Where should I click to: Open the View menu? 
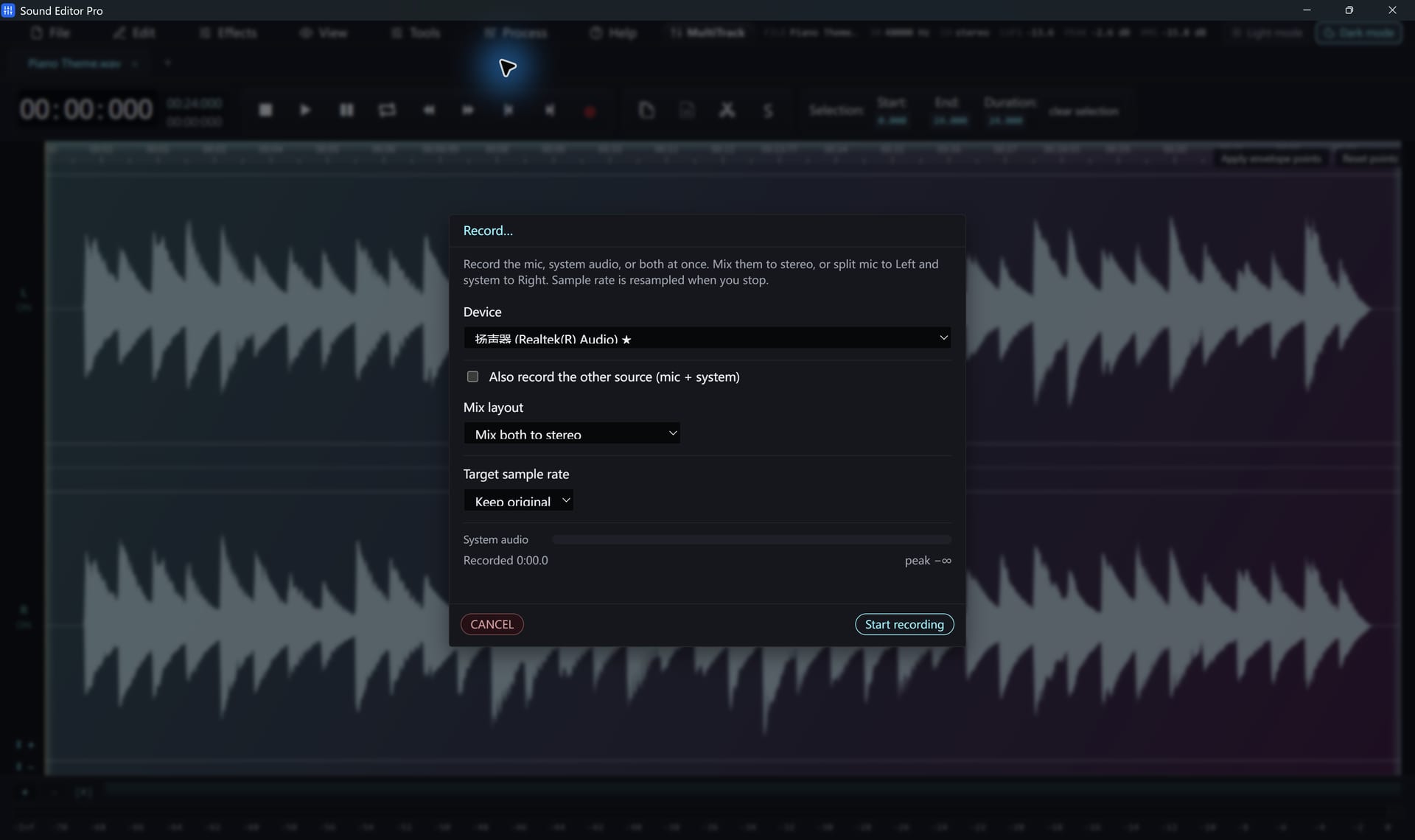pyautogui.click(x=324, y=32)
